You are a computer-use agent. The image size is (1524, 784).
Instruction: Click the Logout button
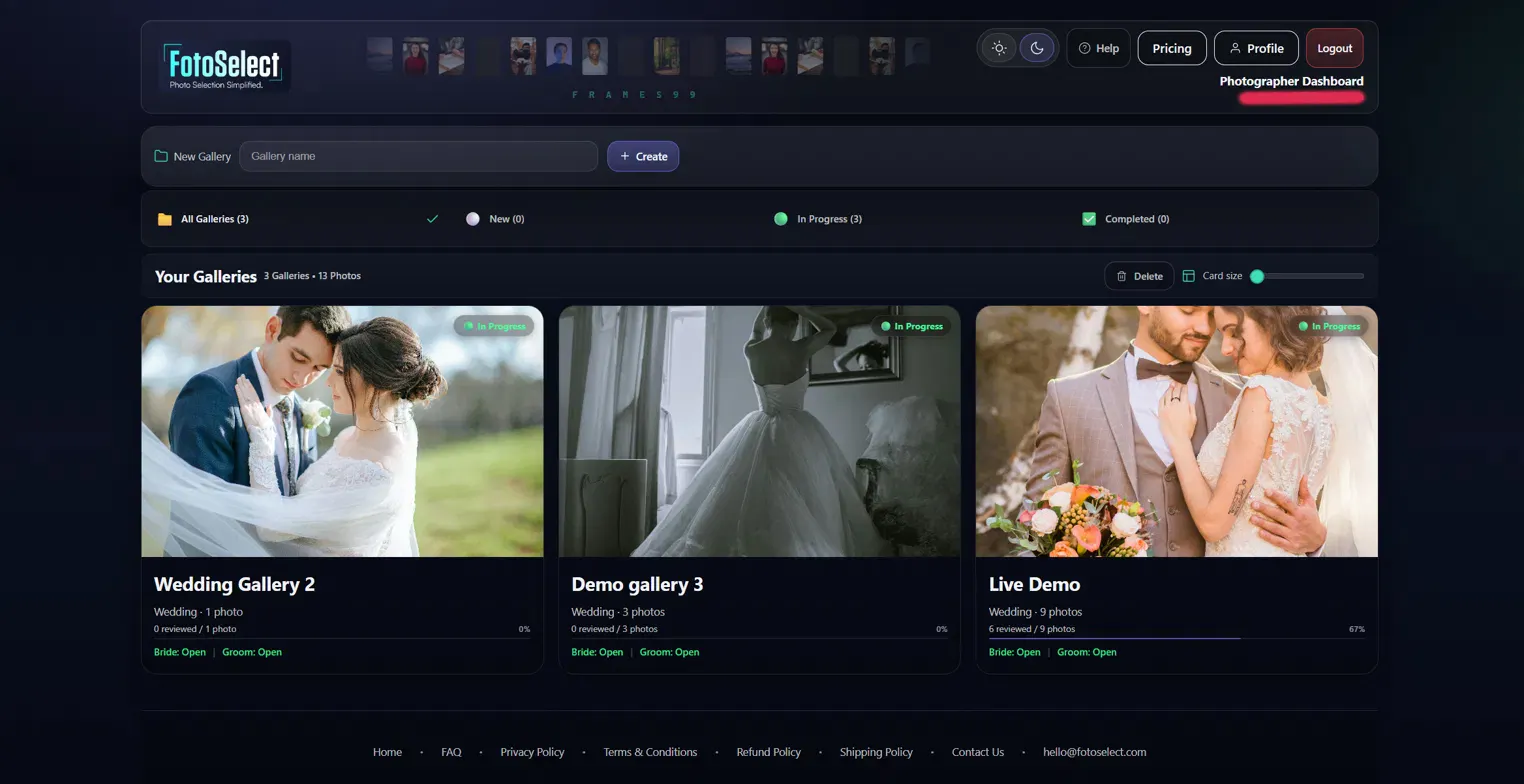pos(1334,48)
